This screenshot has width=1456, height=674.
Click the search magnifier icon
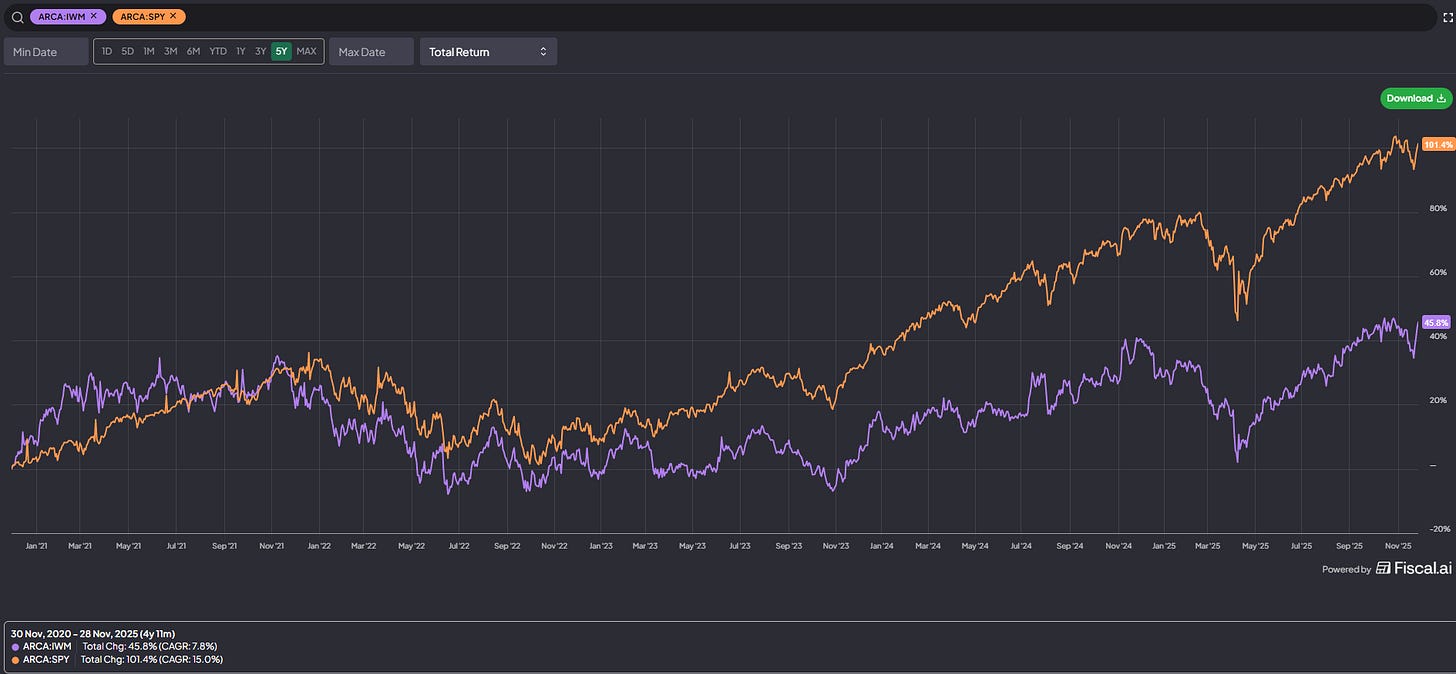pyautogui.click(x=17, y=17)
